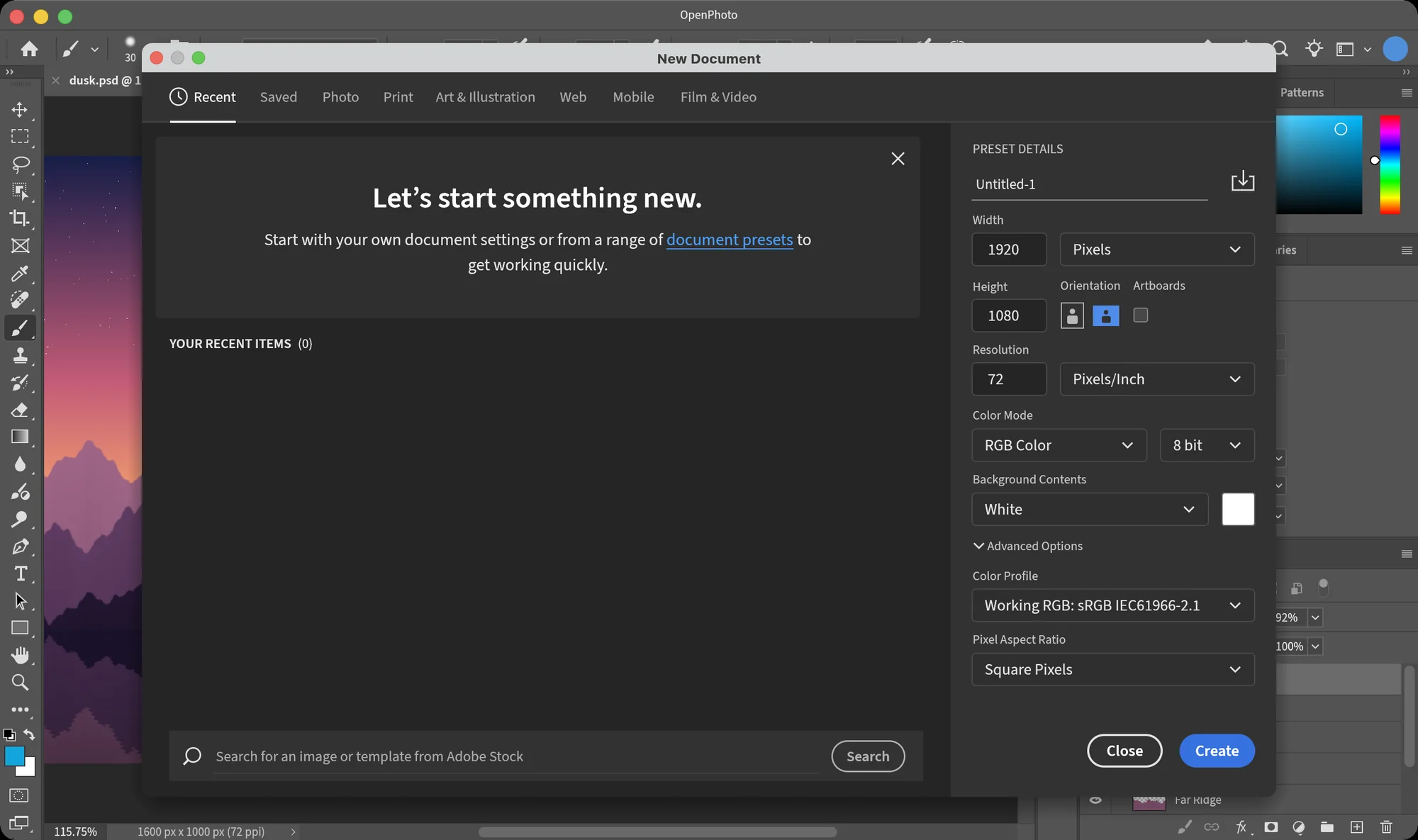Toggle Quick Mask mode
This screenshot has width=1418, height=840.
[19, 795]
